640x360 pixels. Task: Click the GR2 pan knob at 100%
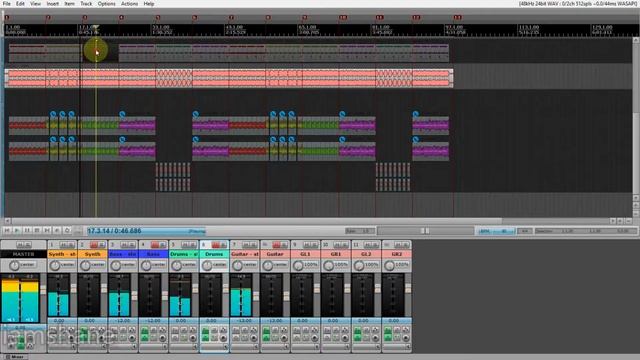click(x=389, y=266)
